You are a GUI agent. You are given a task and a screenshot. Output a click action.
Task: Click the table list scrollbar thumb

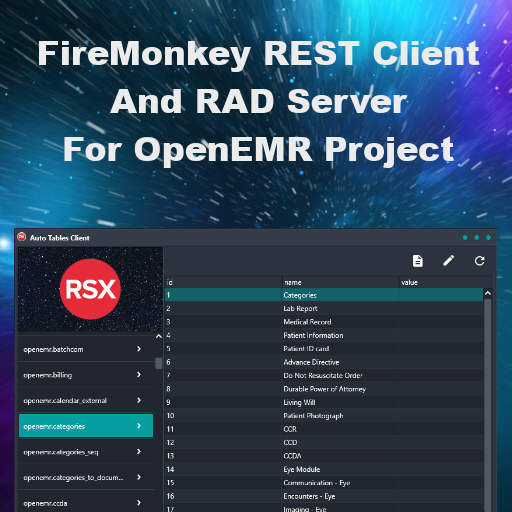coord(159,363)
